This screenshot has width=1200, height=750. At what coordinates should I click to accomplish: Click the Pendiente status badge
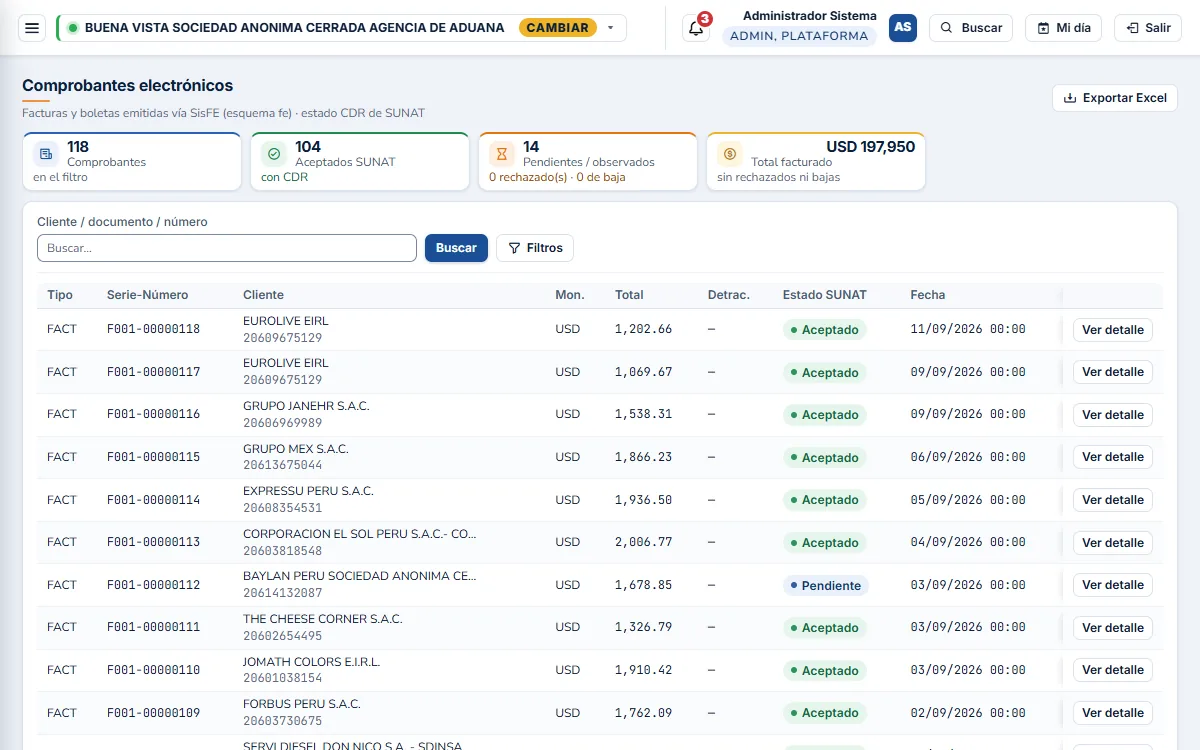(826, 585)
